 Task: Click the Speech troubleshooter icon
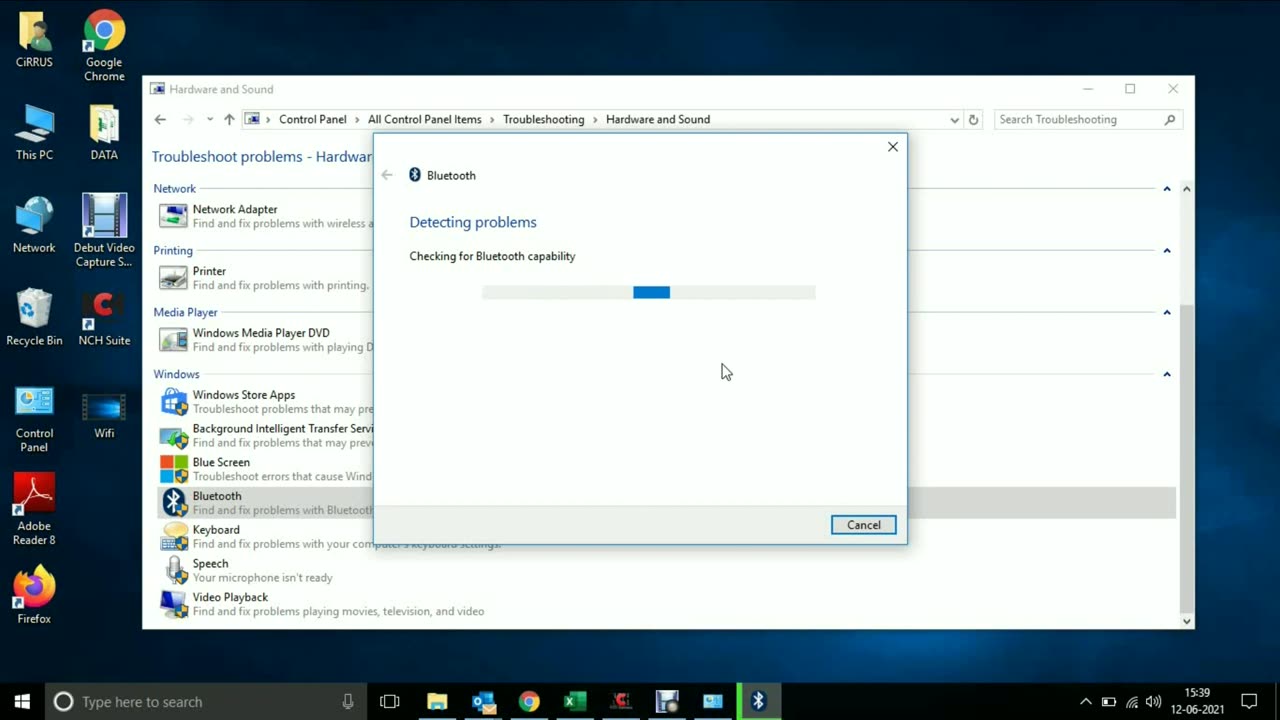pyautogui.click(x=174, y=570)
